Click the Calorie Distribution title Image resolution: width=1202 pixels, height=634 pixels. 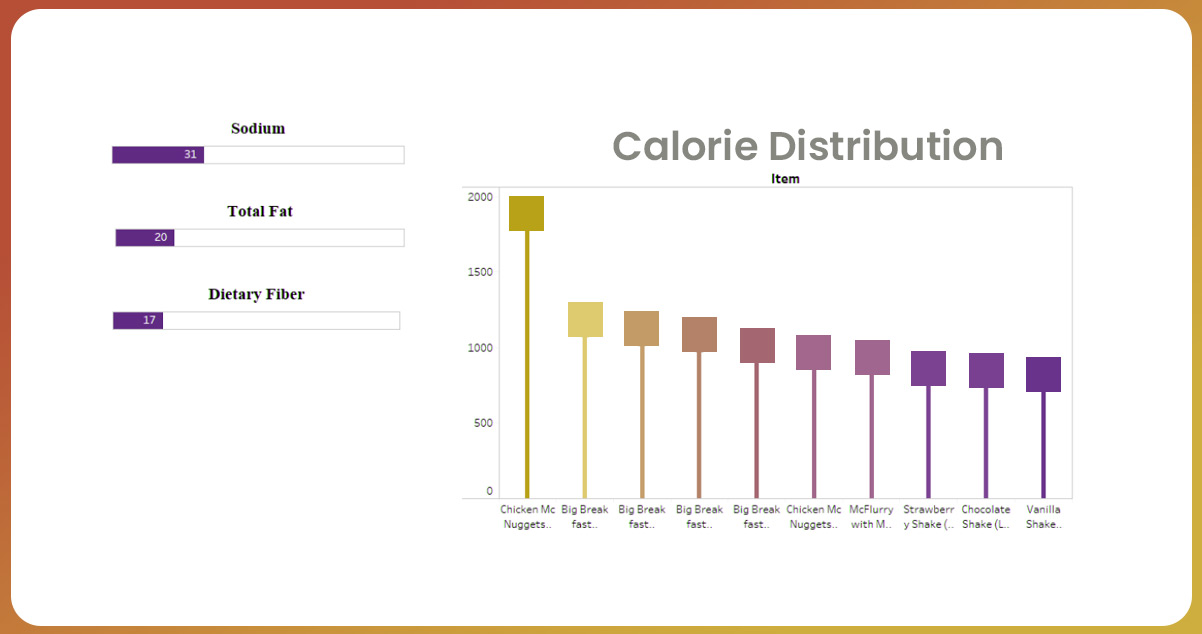[807, 146]
